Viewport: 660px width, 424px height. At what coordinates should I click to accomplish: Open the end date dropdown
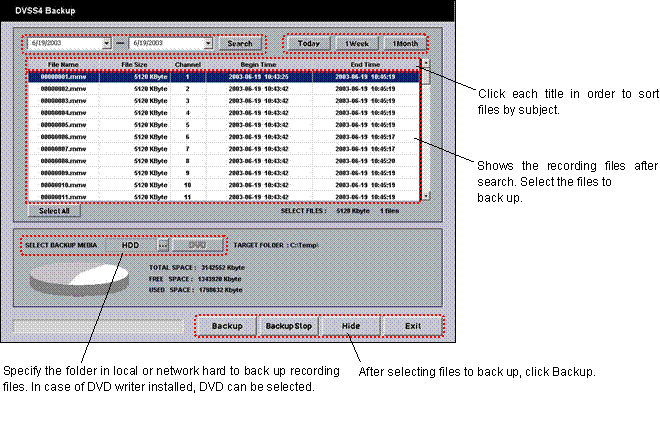tap(208, 44)
